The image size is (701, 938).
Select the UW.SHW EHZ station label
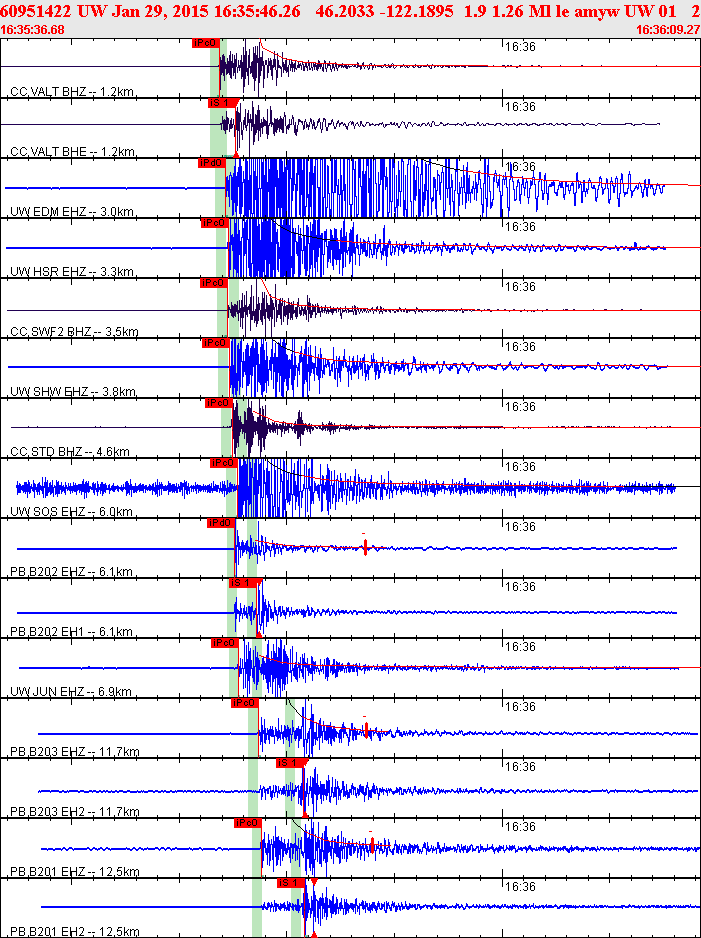point(72,392)
